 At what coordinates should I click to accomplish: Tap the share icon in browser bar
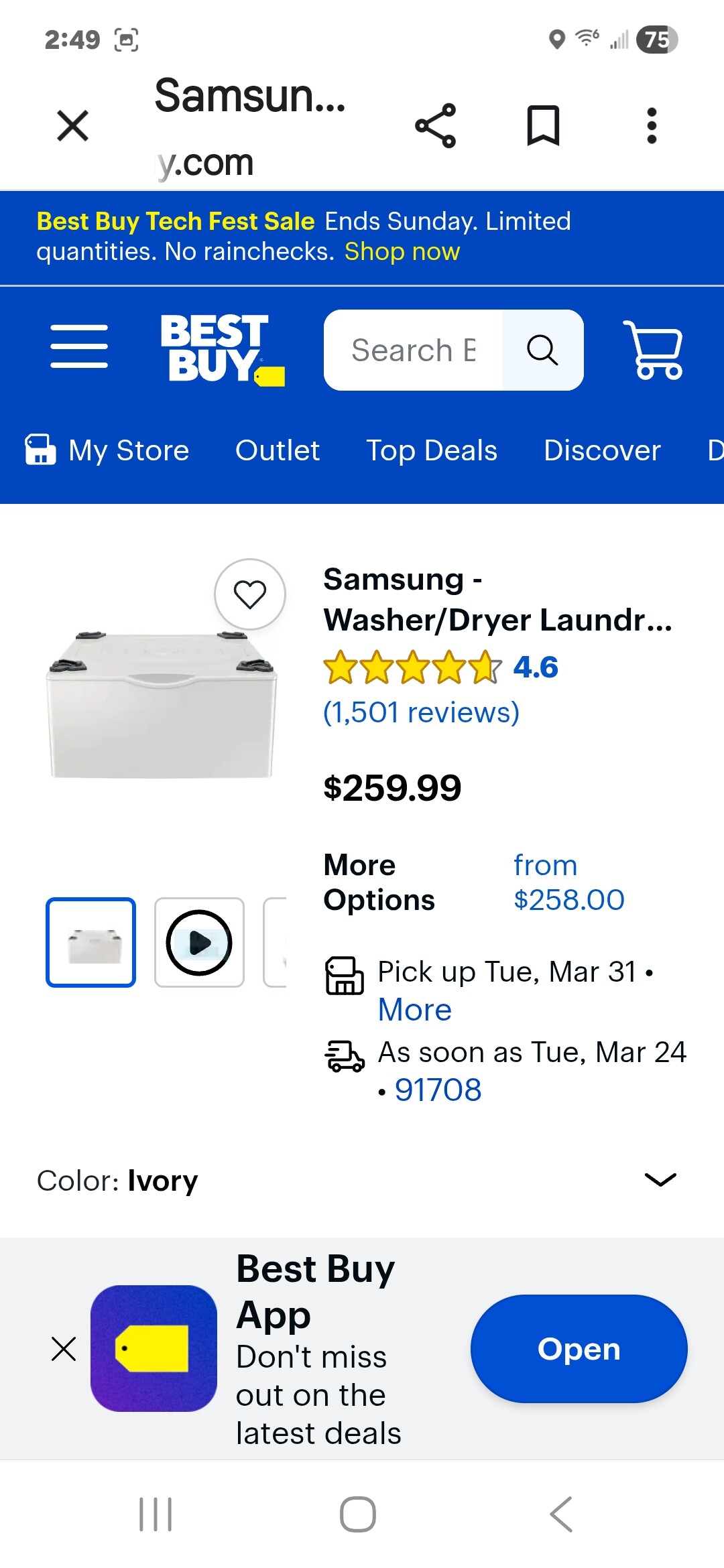click(436, 125)
